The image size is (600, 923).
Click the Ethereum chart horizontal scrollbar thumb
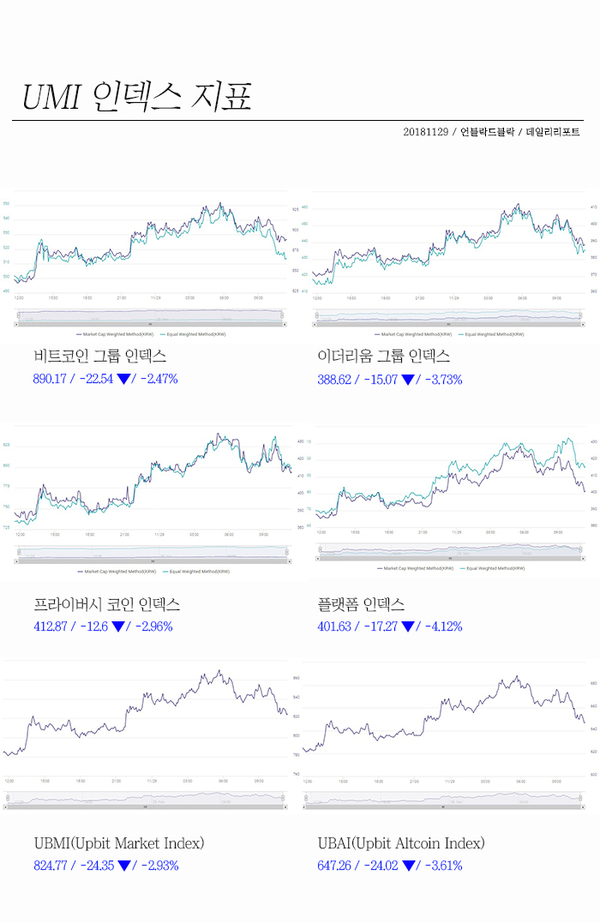point(449,324)
